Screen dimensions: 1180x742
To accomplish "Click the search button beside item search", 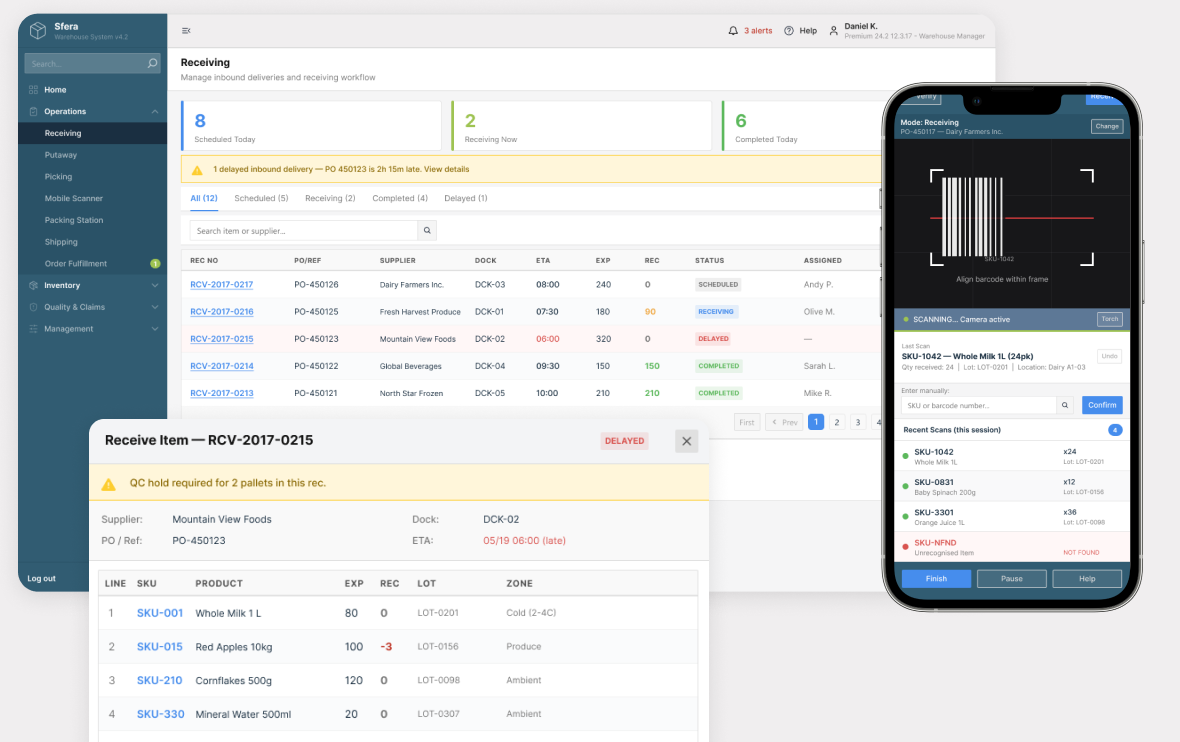I will point(427,230).
